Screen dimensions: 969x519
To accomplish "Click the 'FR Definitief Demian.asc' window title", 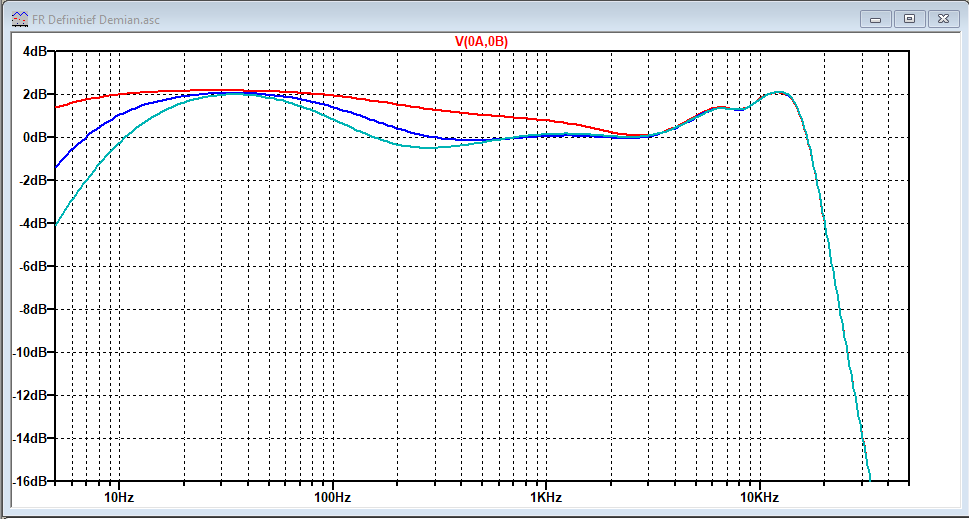I will point(95,19).
